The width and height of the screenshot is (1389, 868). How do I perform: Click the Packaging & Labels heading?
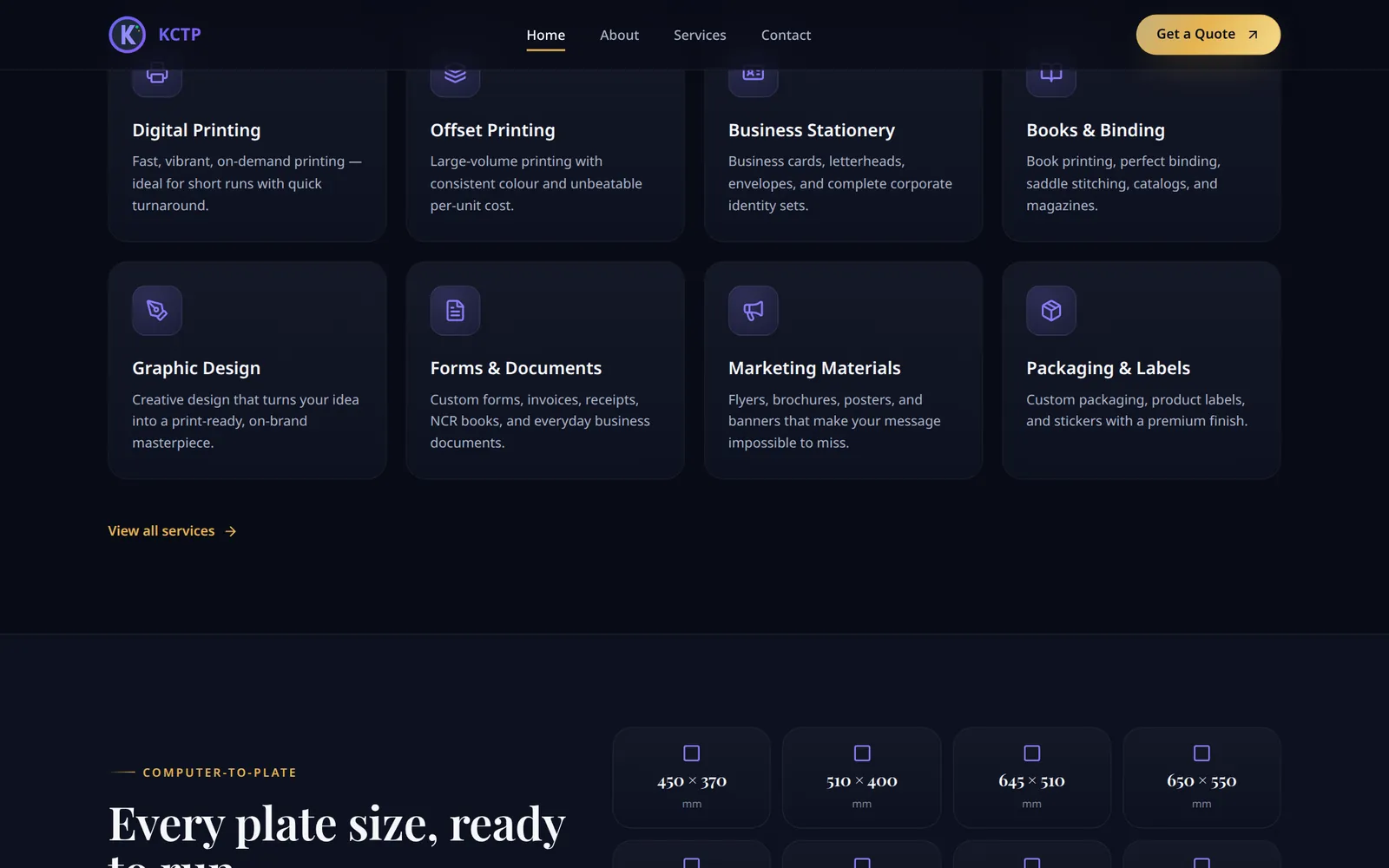click(x=1108, y=368)
